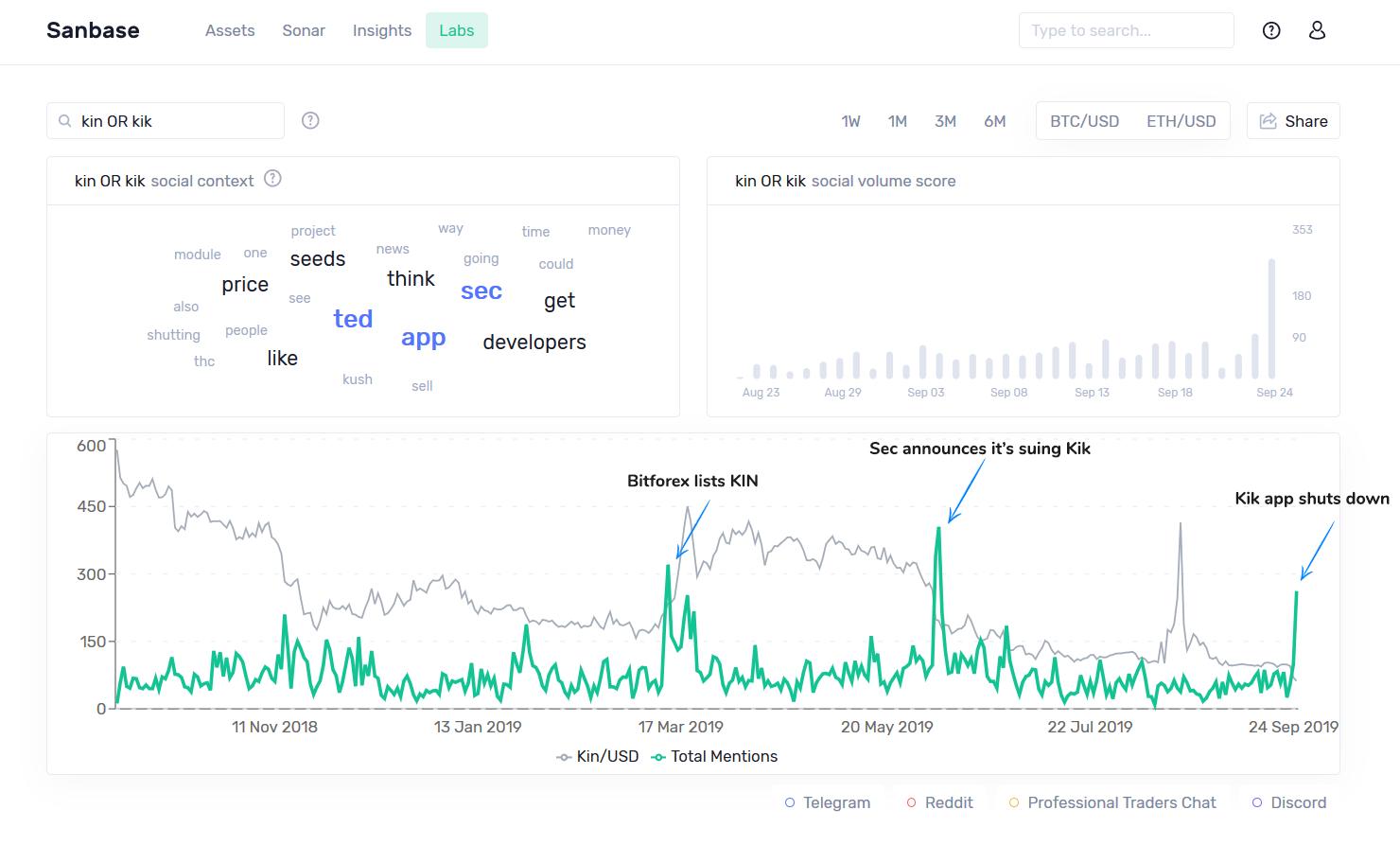
Task: Click the word 'developers' in cloud
Action: tap(534, 343)
